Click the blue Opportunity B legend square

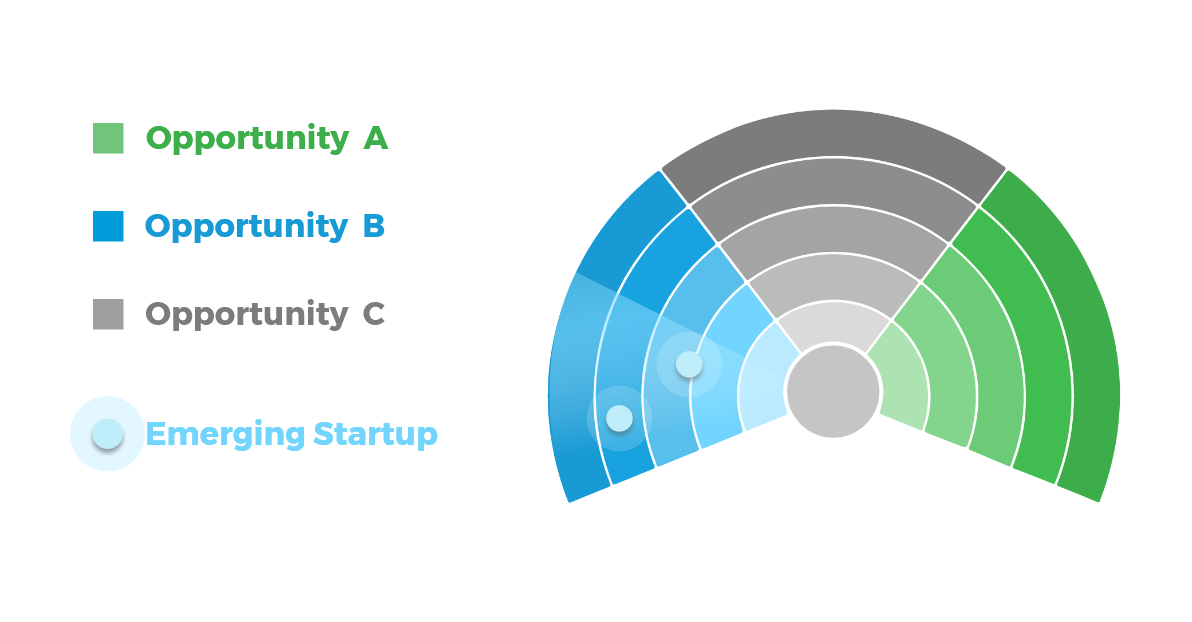pos(108,226)
